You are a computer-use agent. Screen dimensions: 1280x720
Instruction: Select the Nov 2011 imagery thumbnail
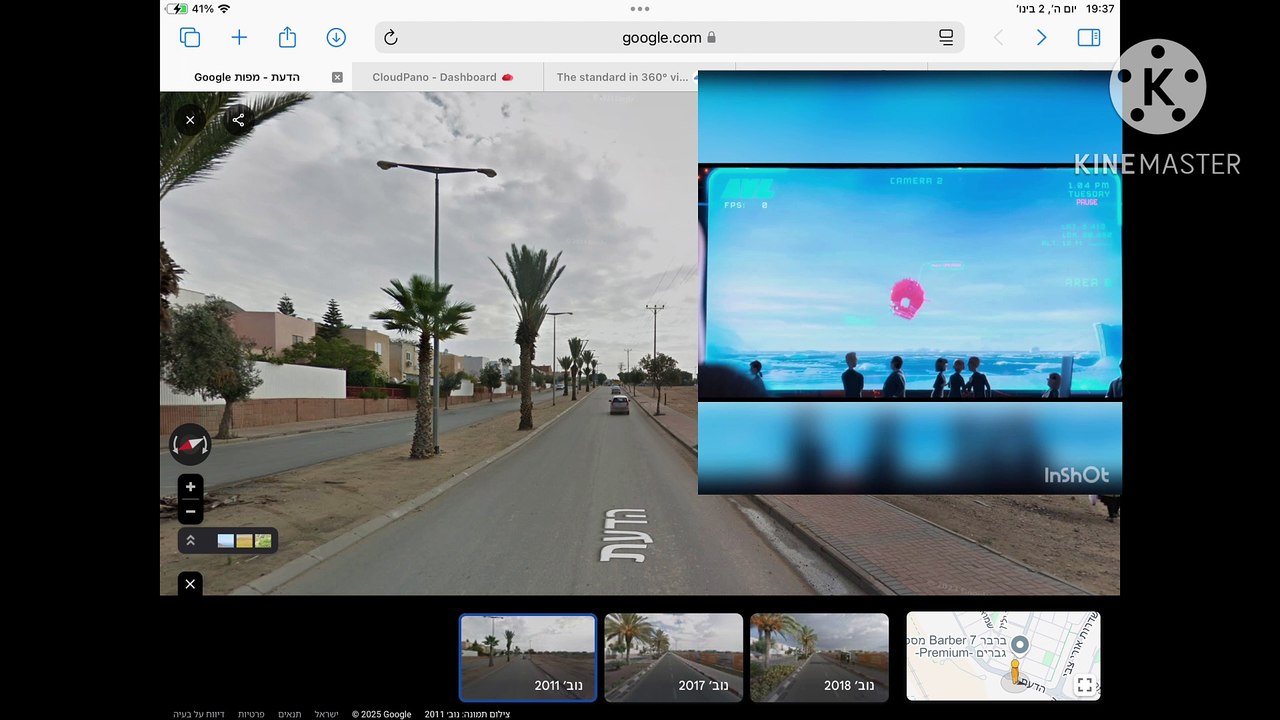pyautogui.click(x=528, y=657)
